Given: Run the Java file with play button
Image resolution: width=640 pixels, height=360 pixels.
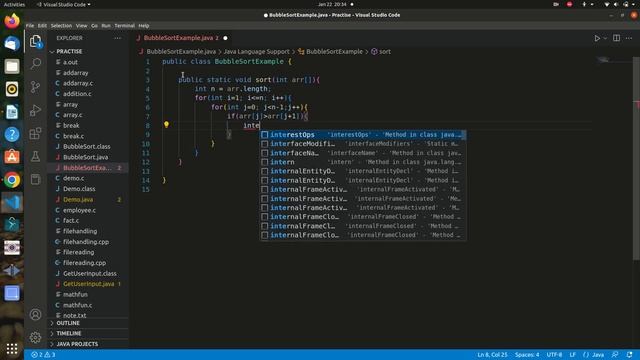Looking at the screenshot, I should (597, 38).
